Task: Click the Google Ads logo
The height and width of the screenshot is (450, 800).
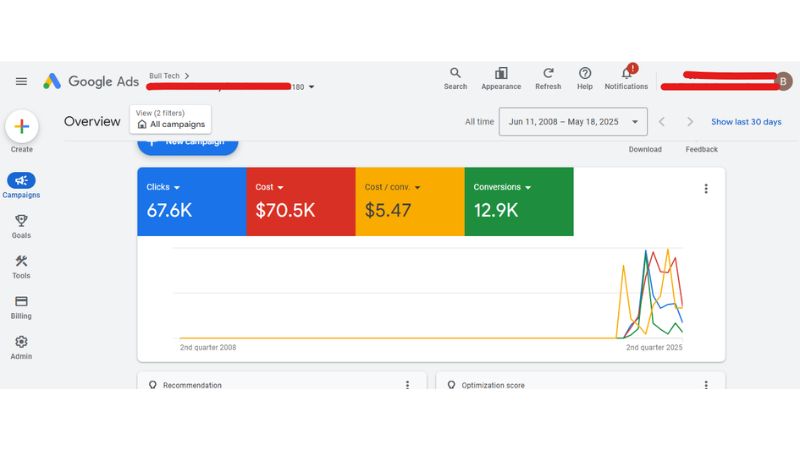Action: tap(91, 82)
